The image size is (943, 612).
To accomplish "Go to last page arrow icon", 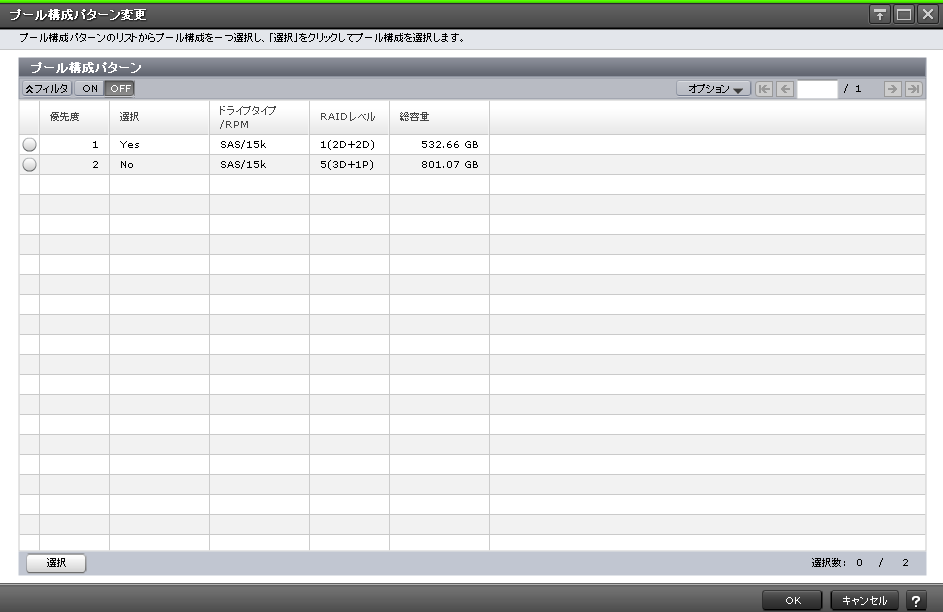I will pyautogui.click(x=914, y=89).
